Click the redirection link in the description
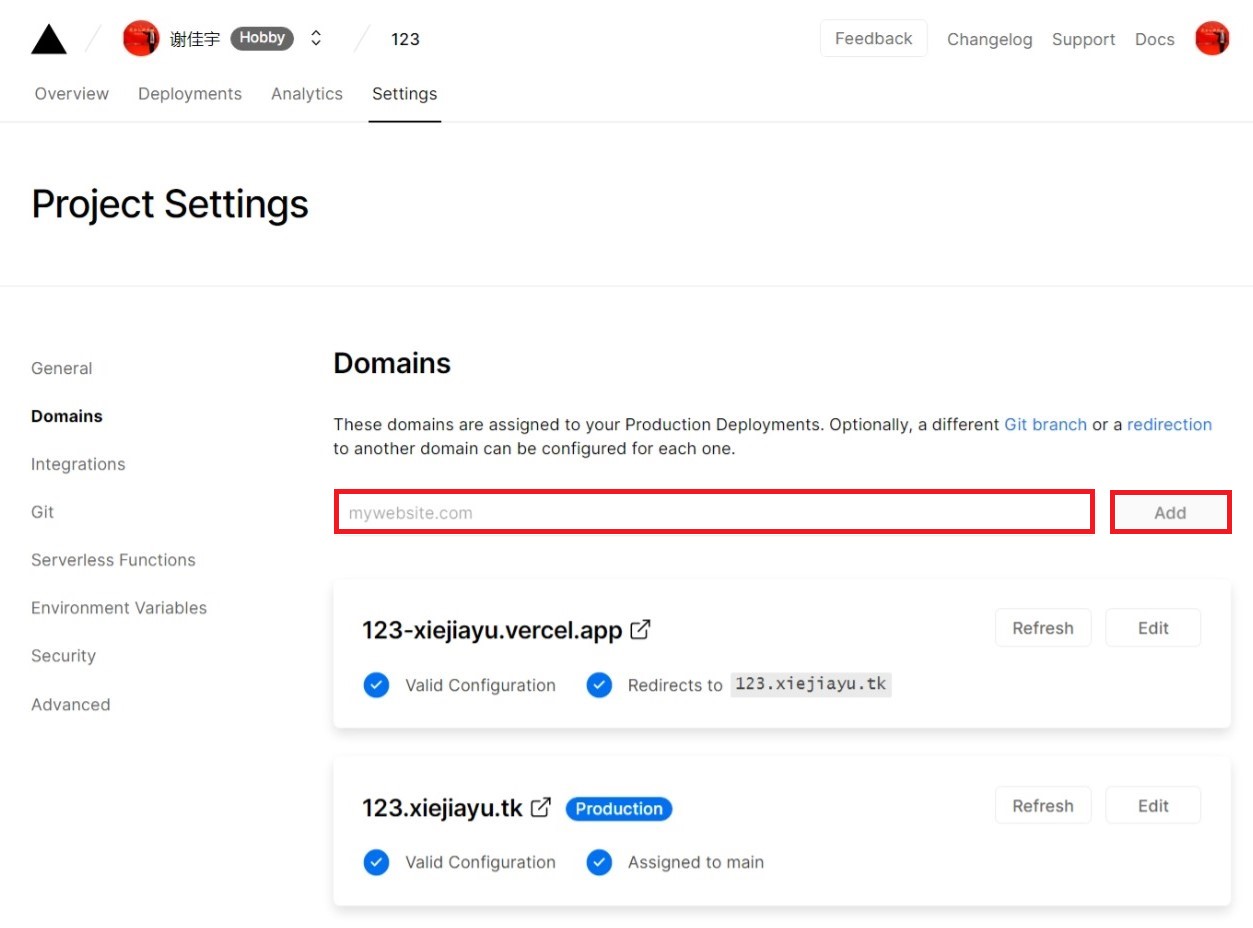The width and height of the screenshot is (1253, 928). click(1169, 424)
